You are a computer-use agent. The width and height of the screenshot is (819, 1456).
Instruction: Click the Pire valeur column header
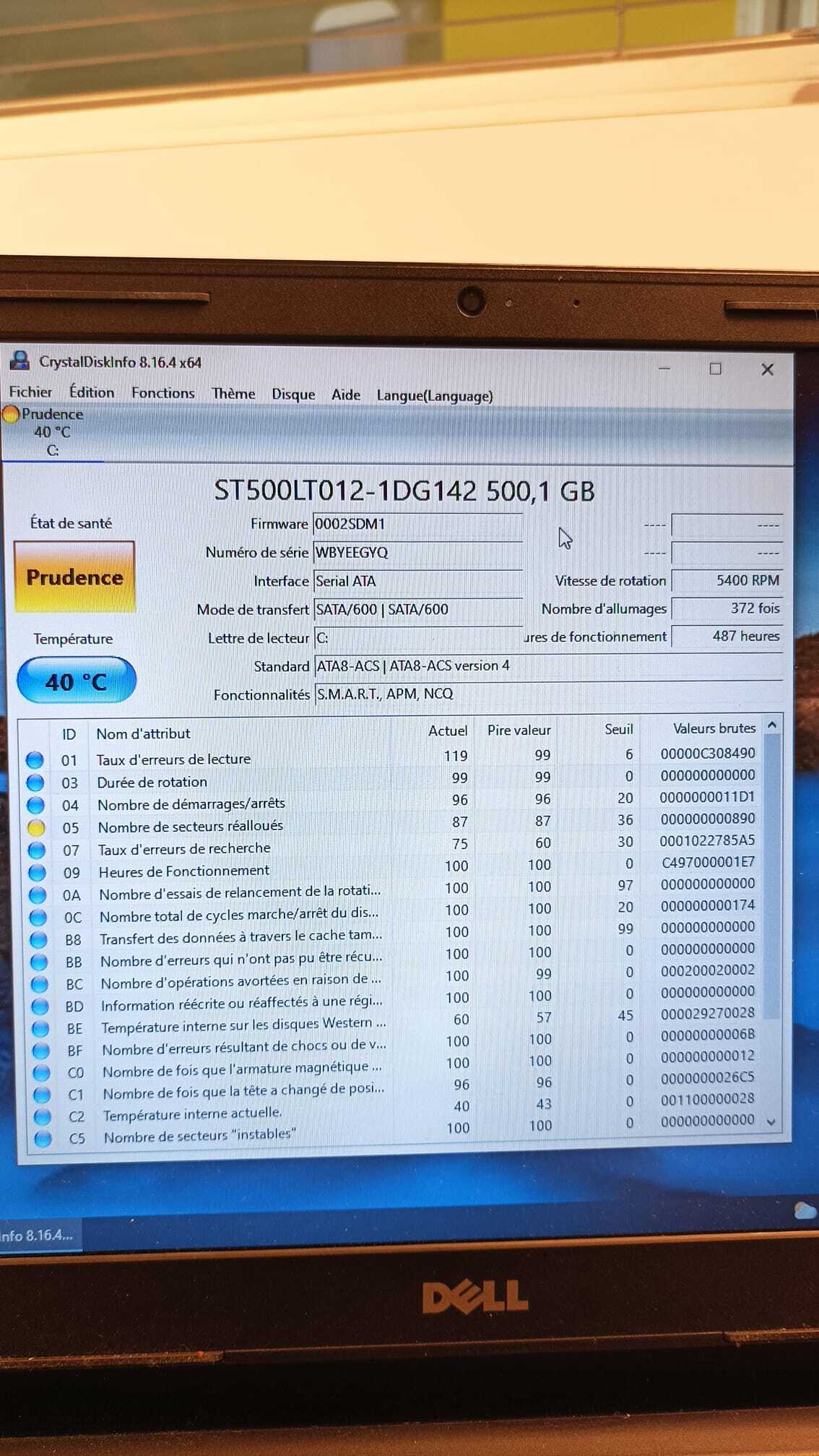coord(519,730)
